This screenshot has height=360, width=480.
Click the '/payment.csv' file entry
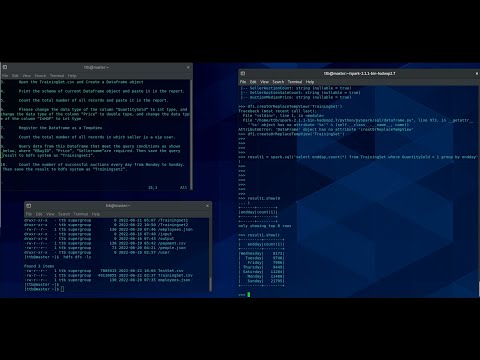point(171,243)
